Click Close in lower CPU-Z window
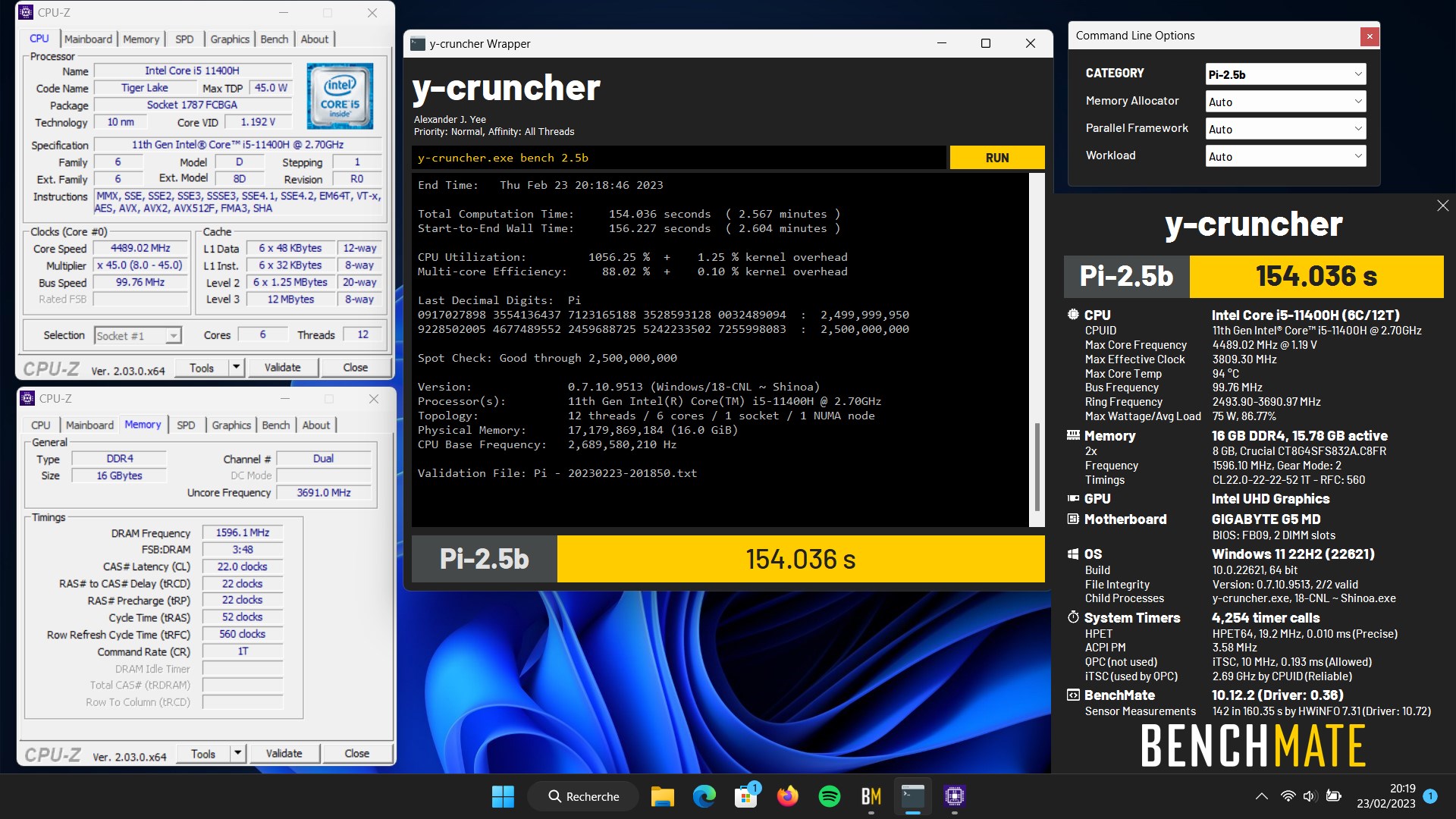 coord(357,753)
